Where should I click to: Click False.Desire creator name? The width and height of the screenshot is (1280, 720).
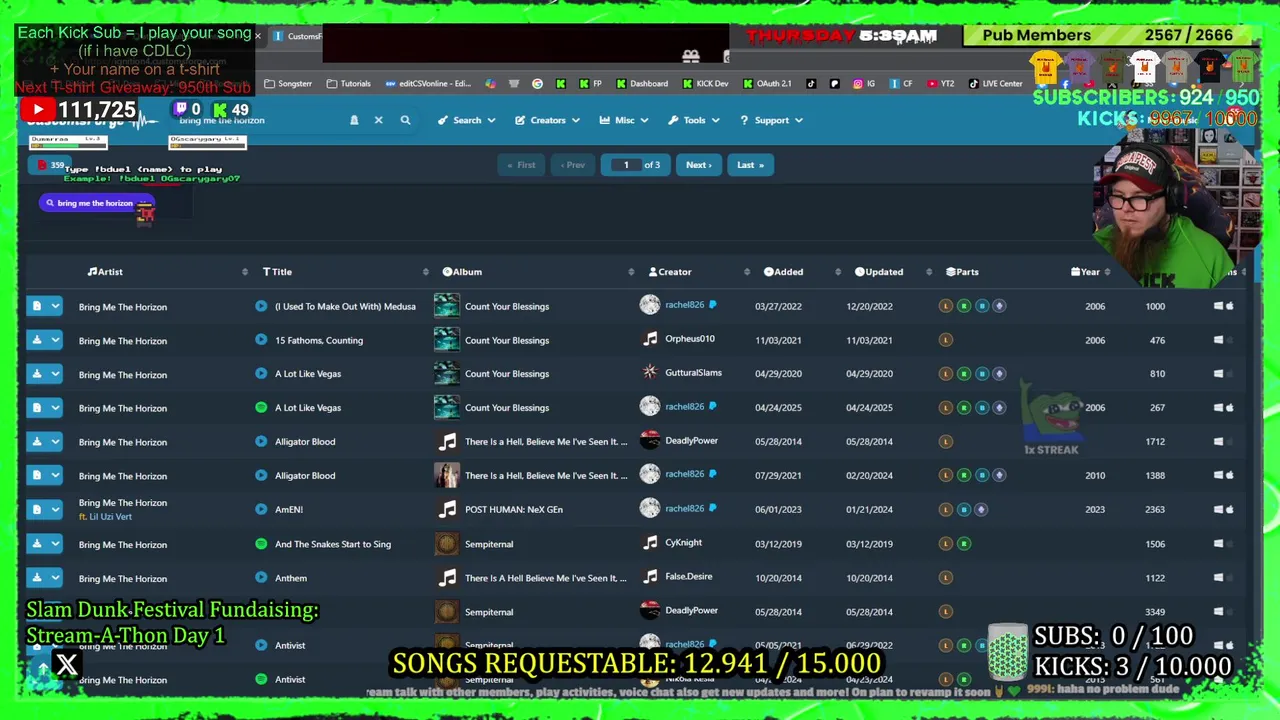click(x=690, y=577)
